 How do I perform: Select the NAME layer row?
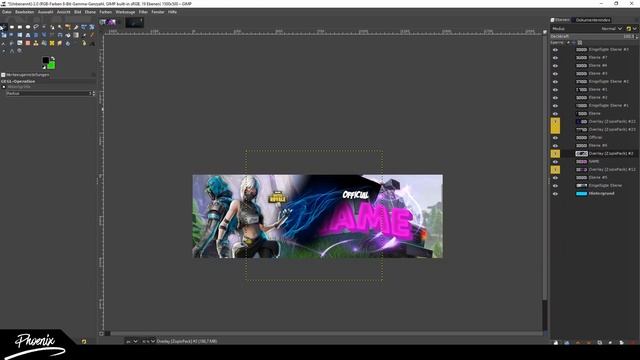tap(594, 162)
